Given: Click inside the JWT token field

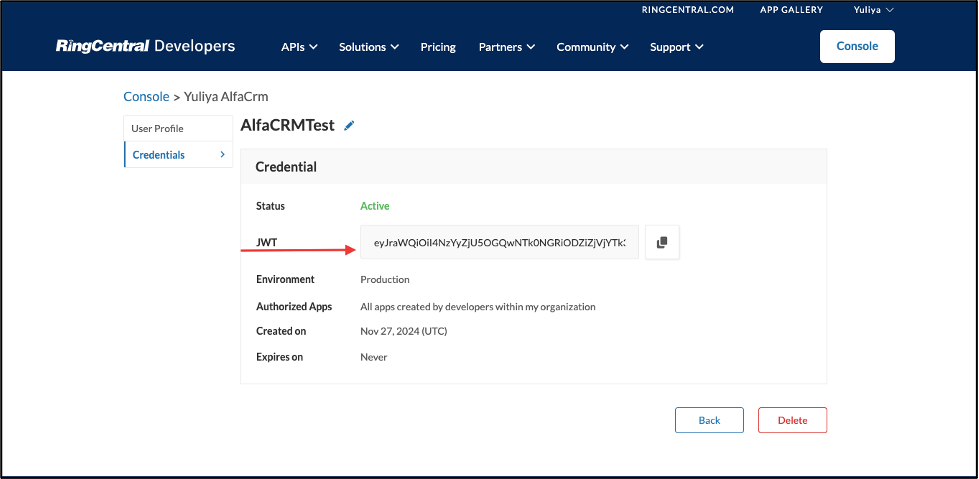Looking at the screenshot, I should 499,242.
